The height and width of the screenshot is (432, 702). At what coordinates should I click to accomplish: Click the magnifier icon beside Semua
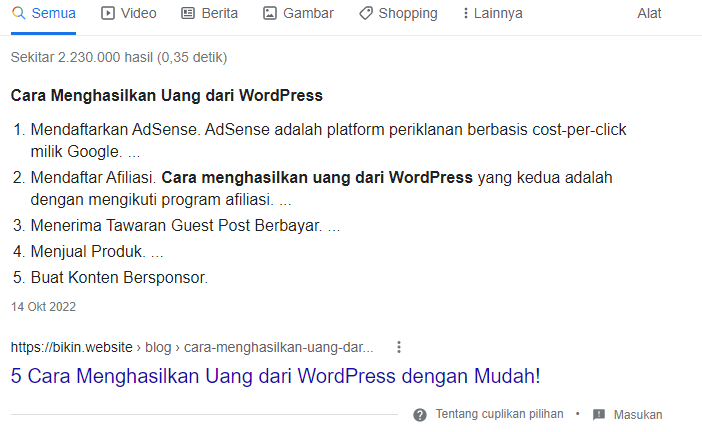click(18, 14)
